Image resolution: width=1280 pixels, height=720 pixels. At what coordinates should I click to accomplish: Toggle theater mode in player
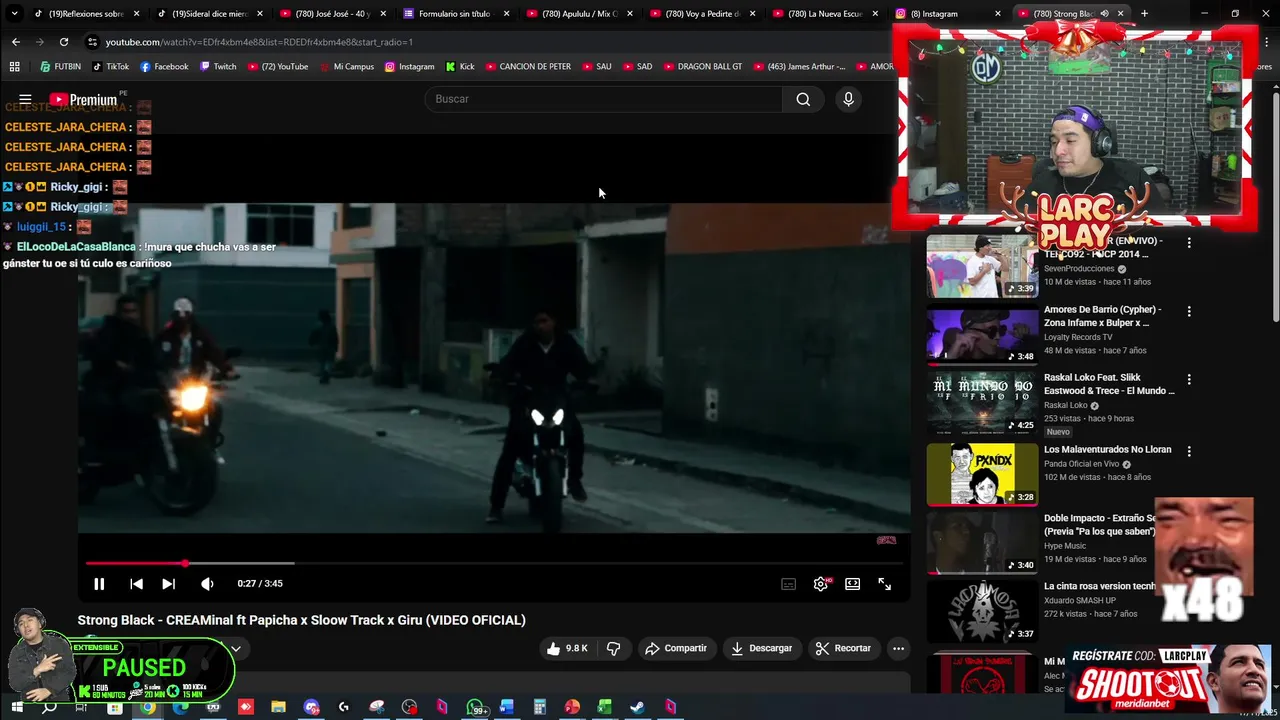click(852, 584)
